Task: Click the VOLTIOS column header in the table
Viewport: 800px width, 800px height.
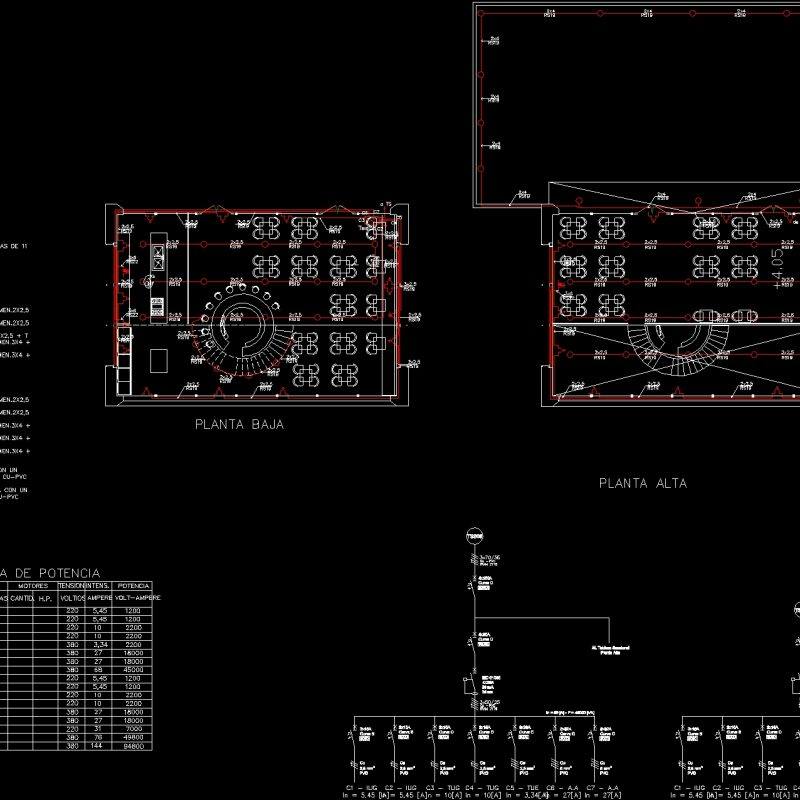Action: click(72, 598)
